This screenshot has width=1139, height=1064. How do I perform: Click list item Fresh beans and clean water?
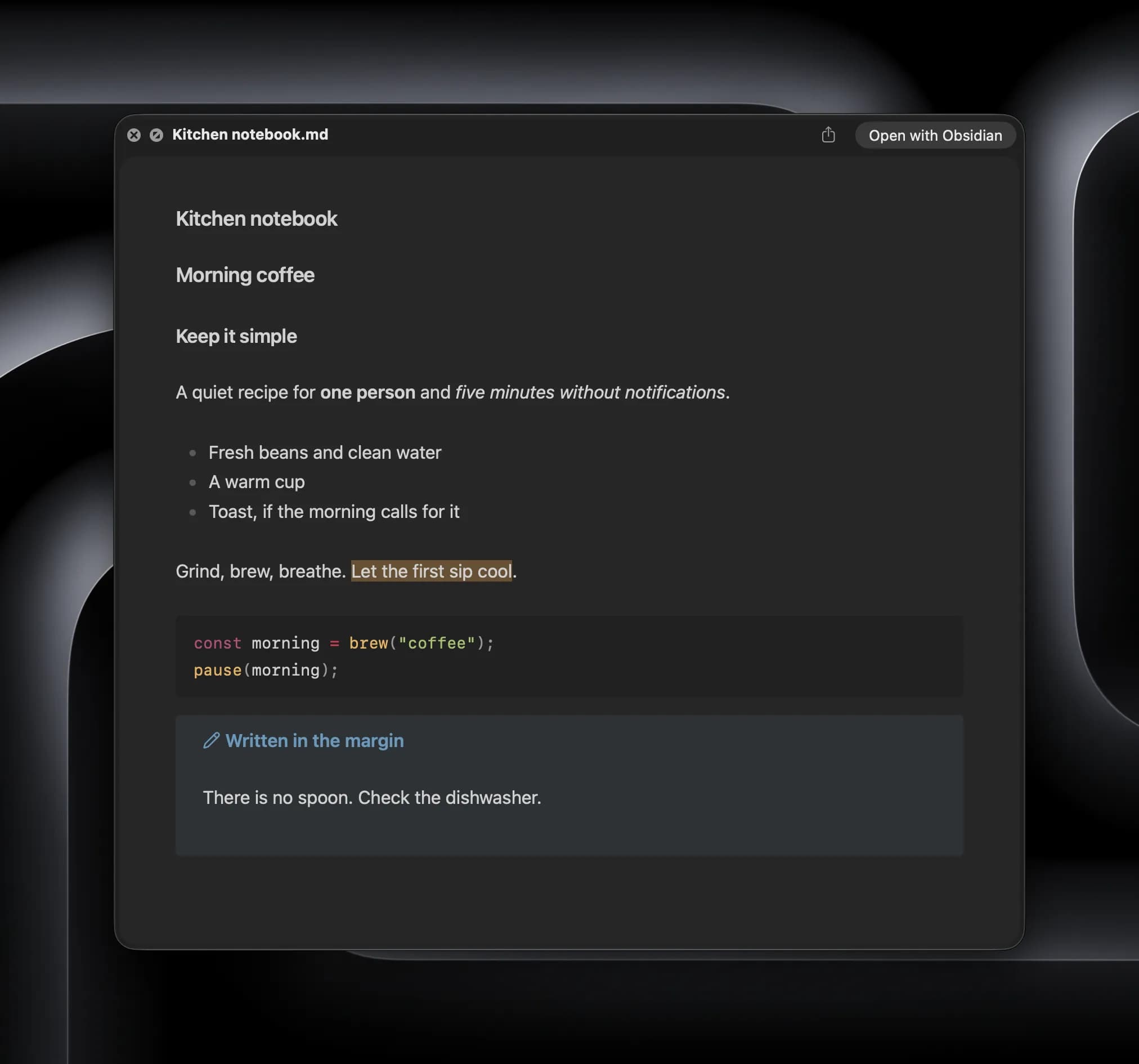(325, 452)
